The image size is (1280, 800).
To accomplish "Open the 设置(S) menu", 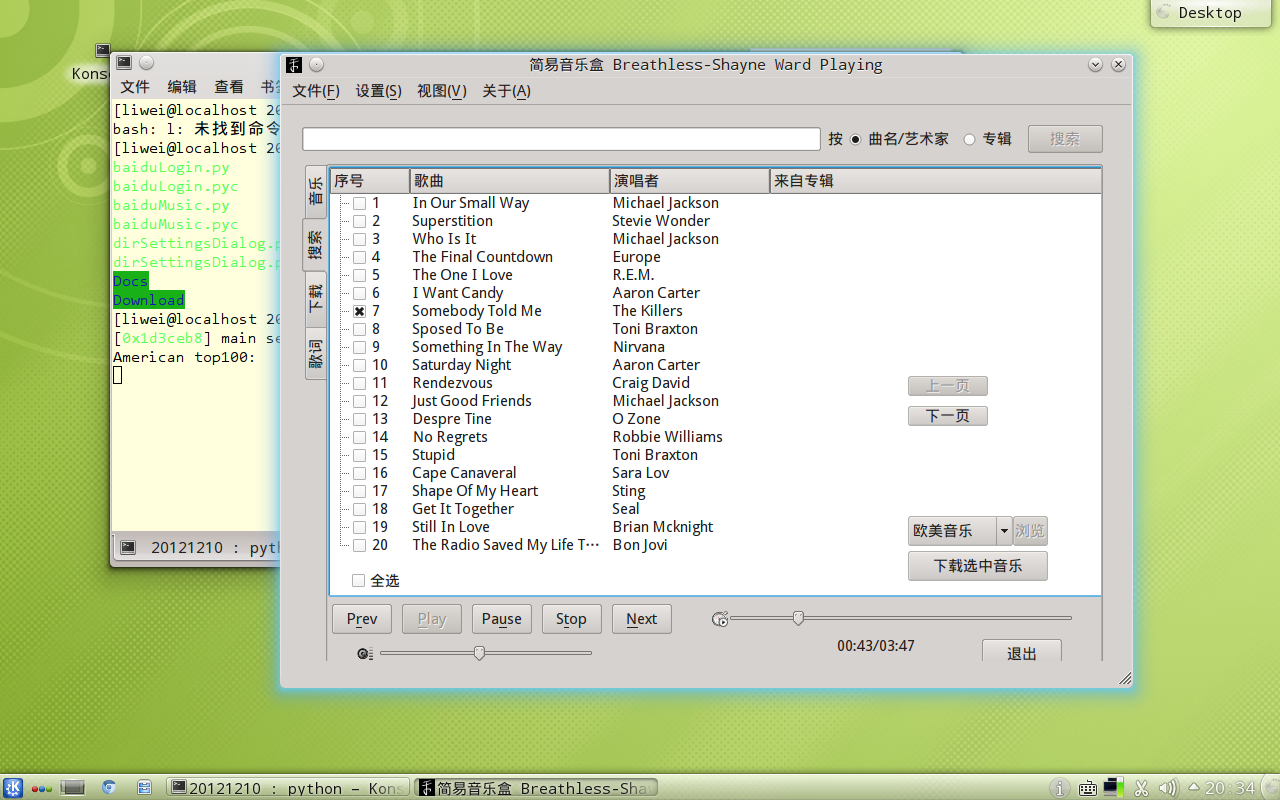I will pos(378,91).
